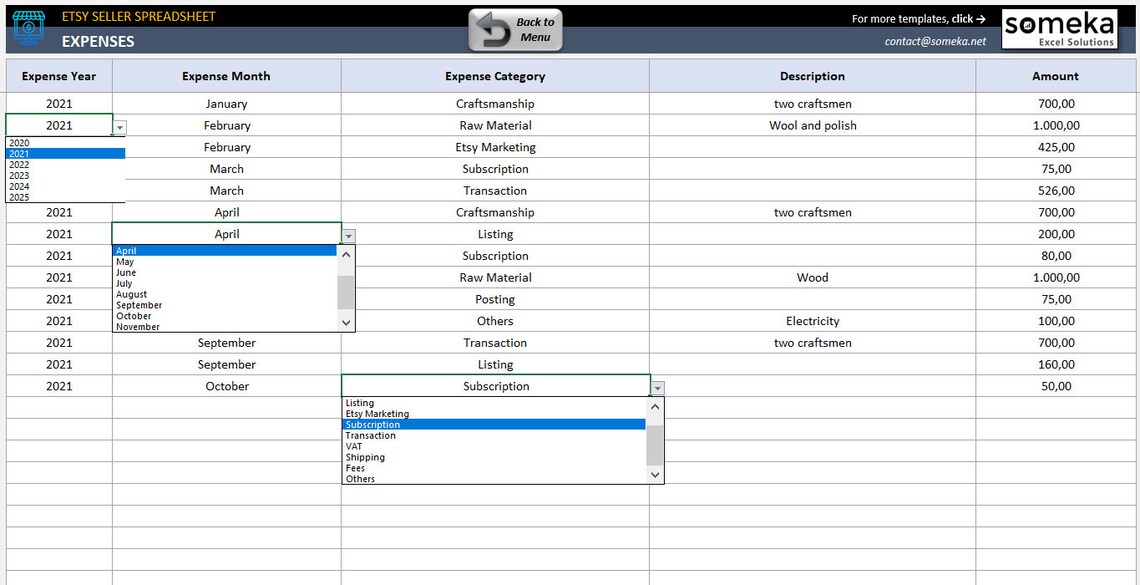
Task: Pick November from the month list
Action: tap(225, 327)
